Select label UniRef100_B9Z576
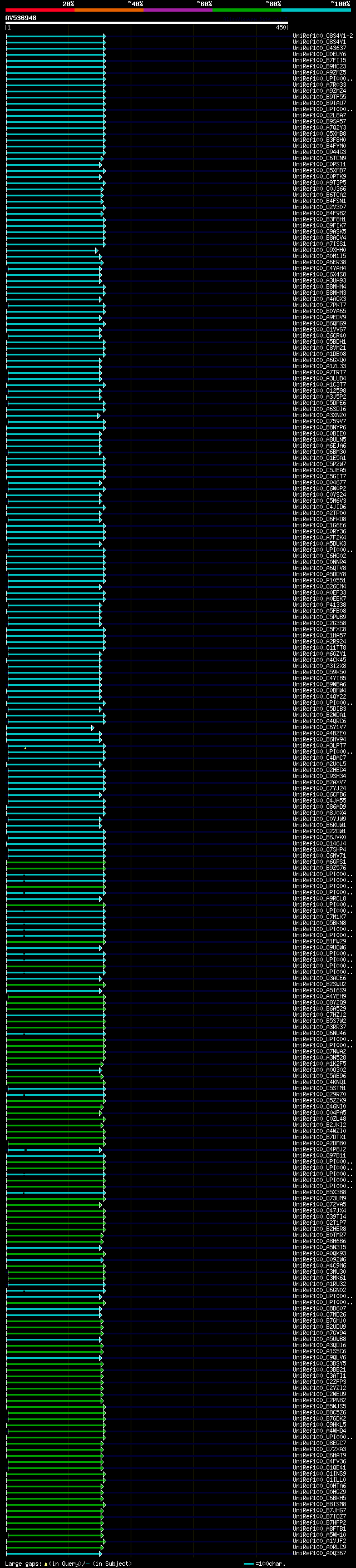356x1568 pixels. click(x=319, y=868)
